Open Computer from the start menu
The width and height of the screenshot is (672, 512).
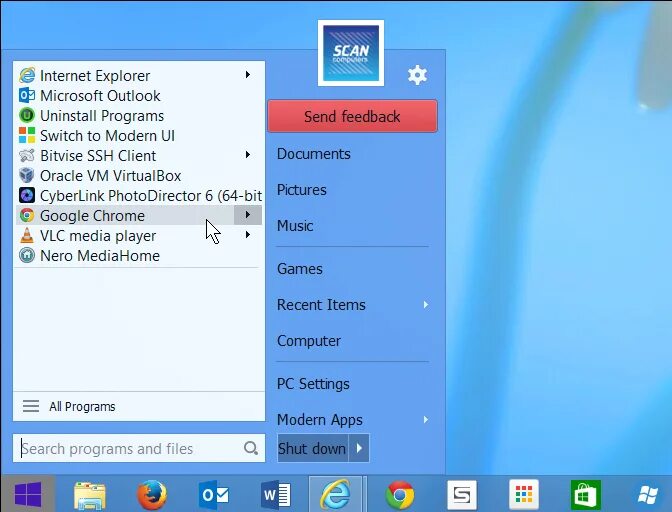[309, 341]
